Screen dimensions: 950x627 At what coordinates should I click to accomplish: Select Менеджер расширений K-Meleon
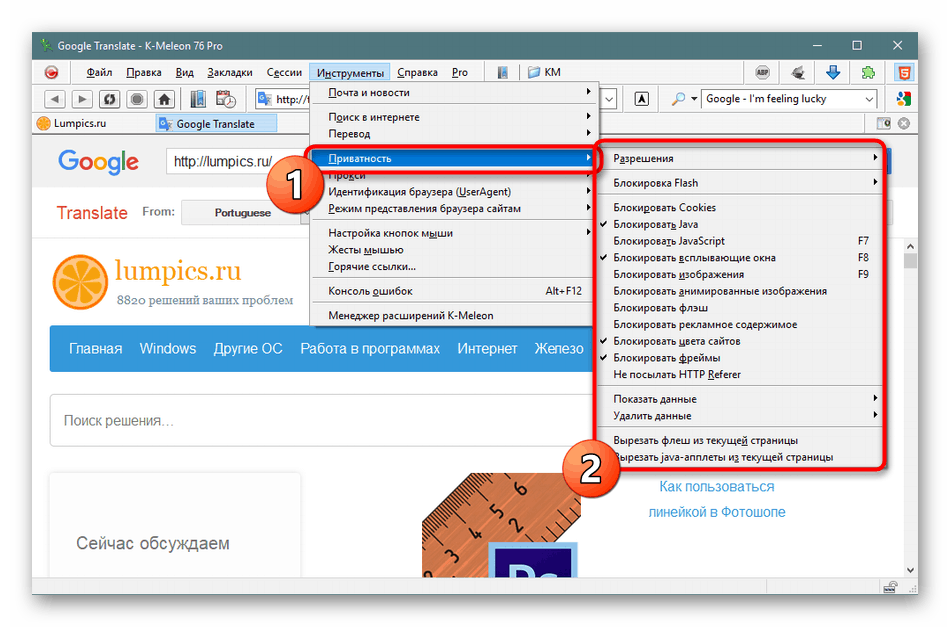pos(454,316)
